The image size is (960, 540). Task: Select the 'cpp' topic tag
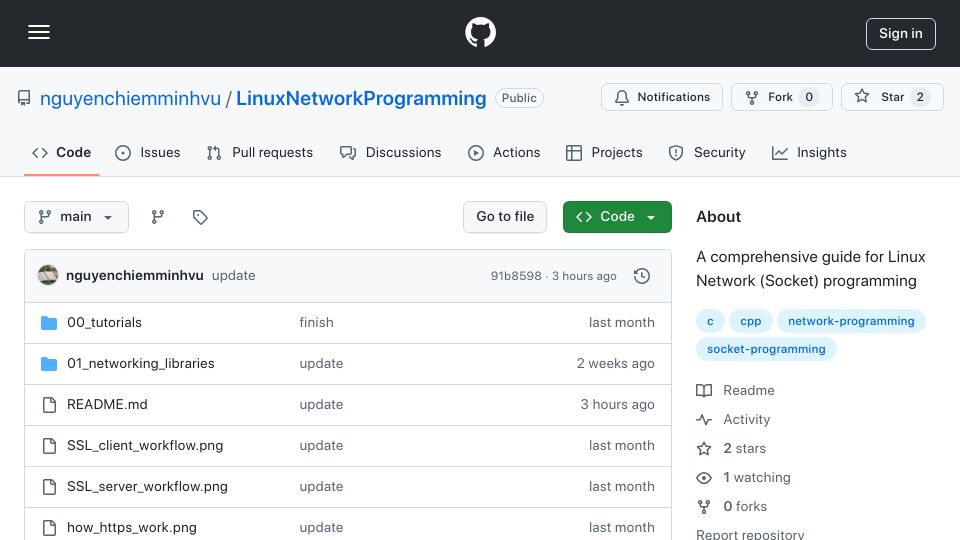751,321
